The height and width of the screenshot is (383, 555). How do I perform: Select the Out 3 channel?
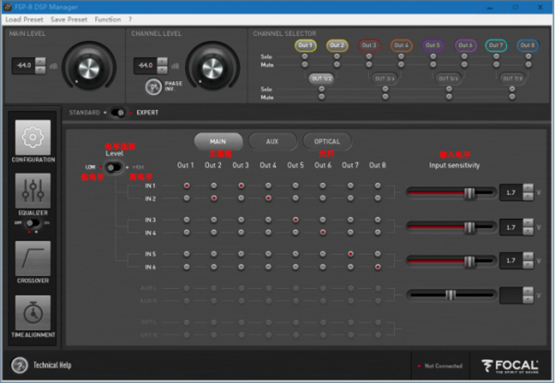[x=369, y=45]
